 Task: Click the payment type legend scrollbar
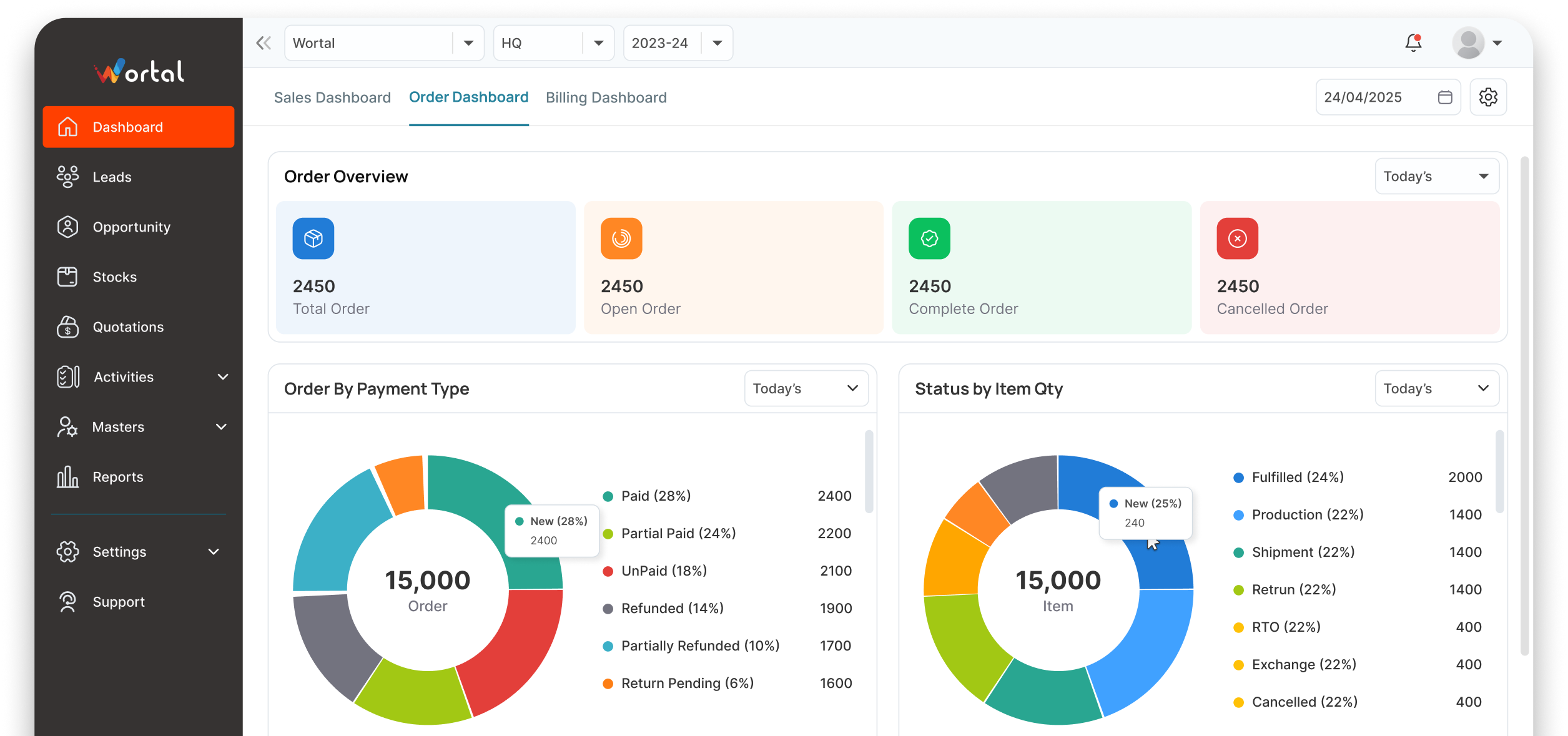point(869,471)
